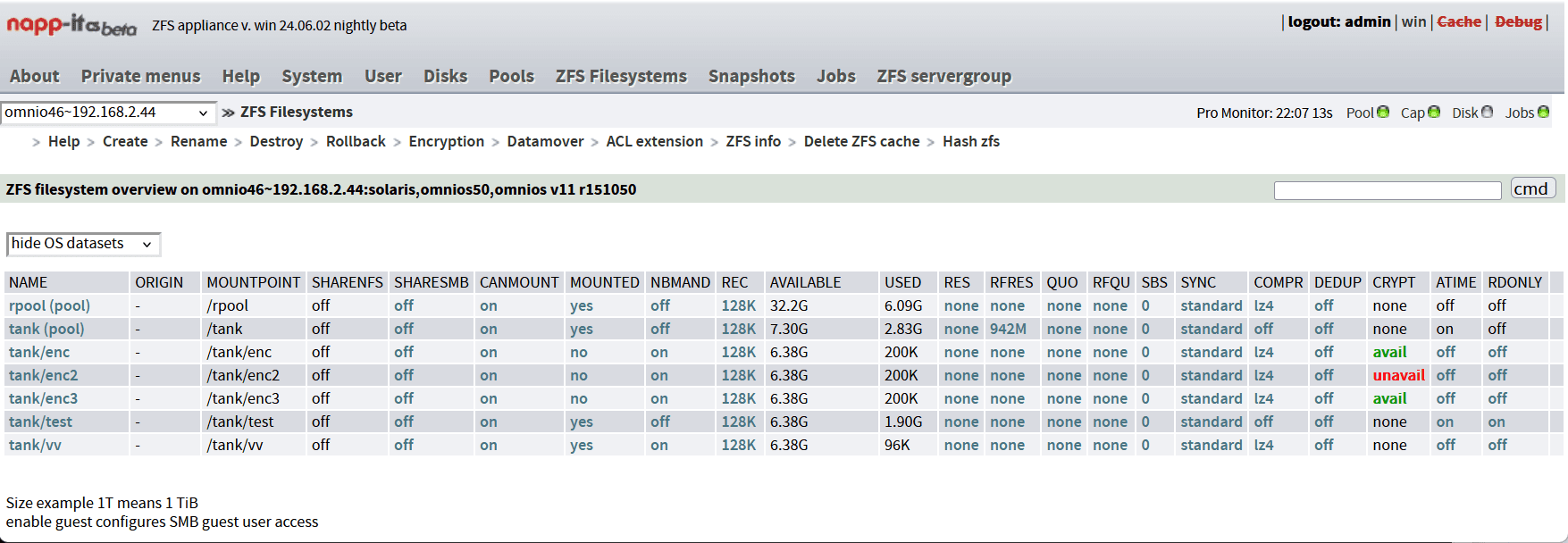Click the avail CRYPT status for tank/enc3

1389,398
